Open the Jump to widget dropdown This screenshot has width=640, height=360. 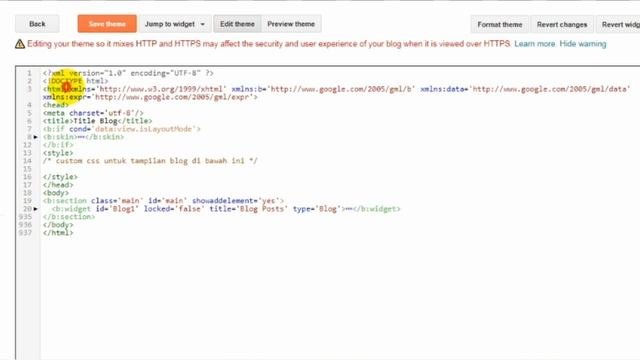(x=175, y=24)
